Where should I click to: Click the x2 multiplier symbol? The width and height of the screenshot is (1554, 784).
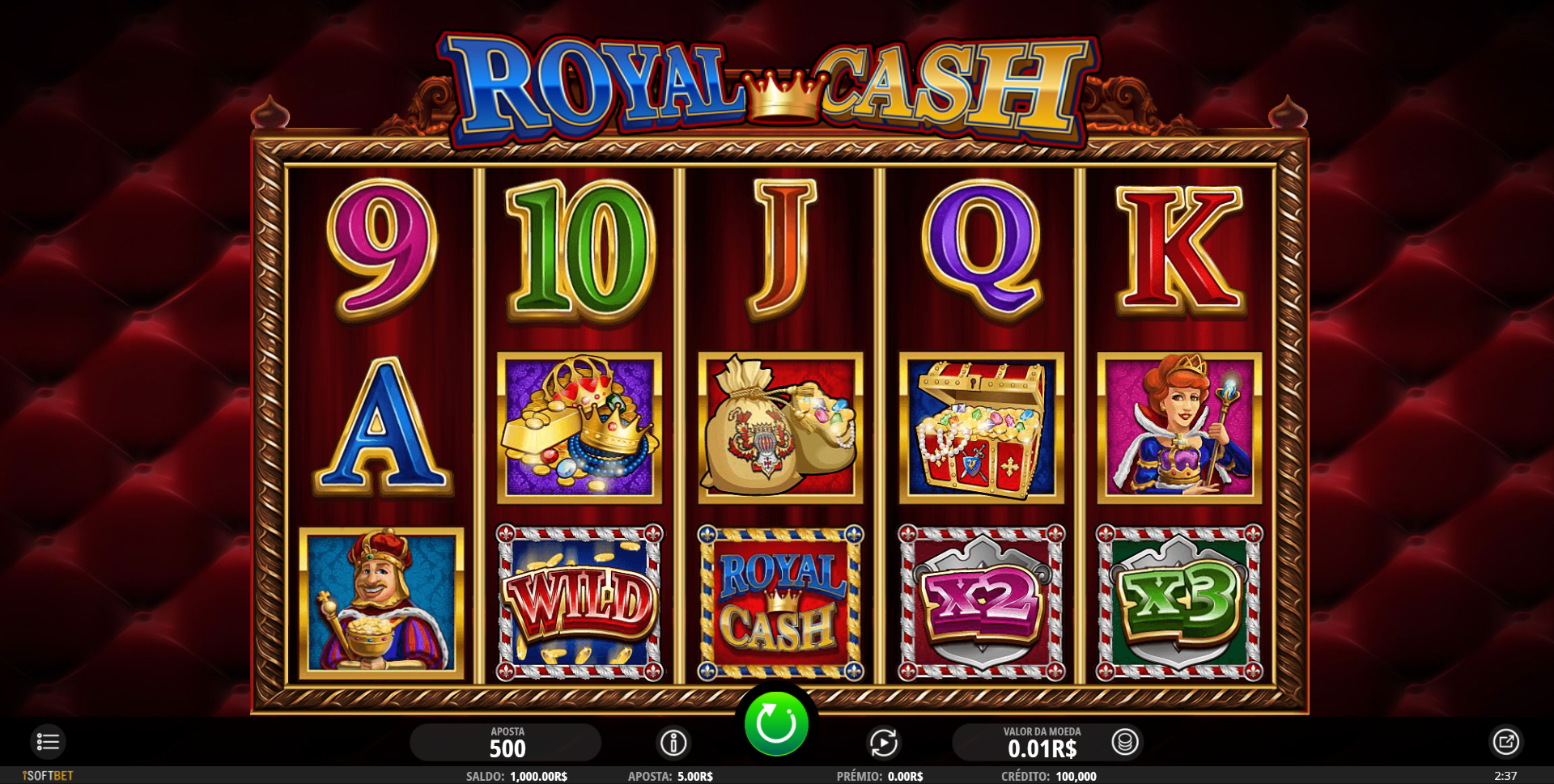(982, 602)
